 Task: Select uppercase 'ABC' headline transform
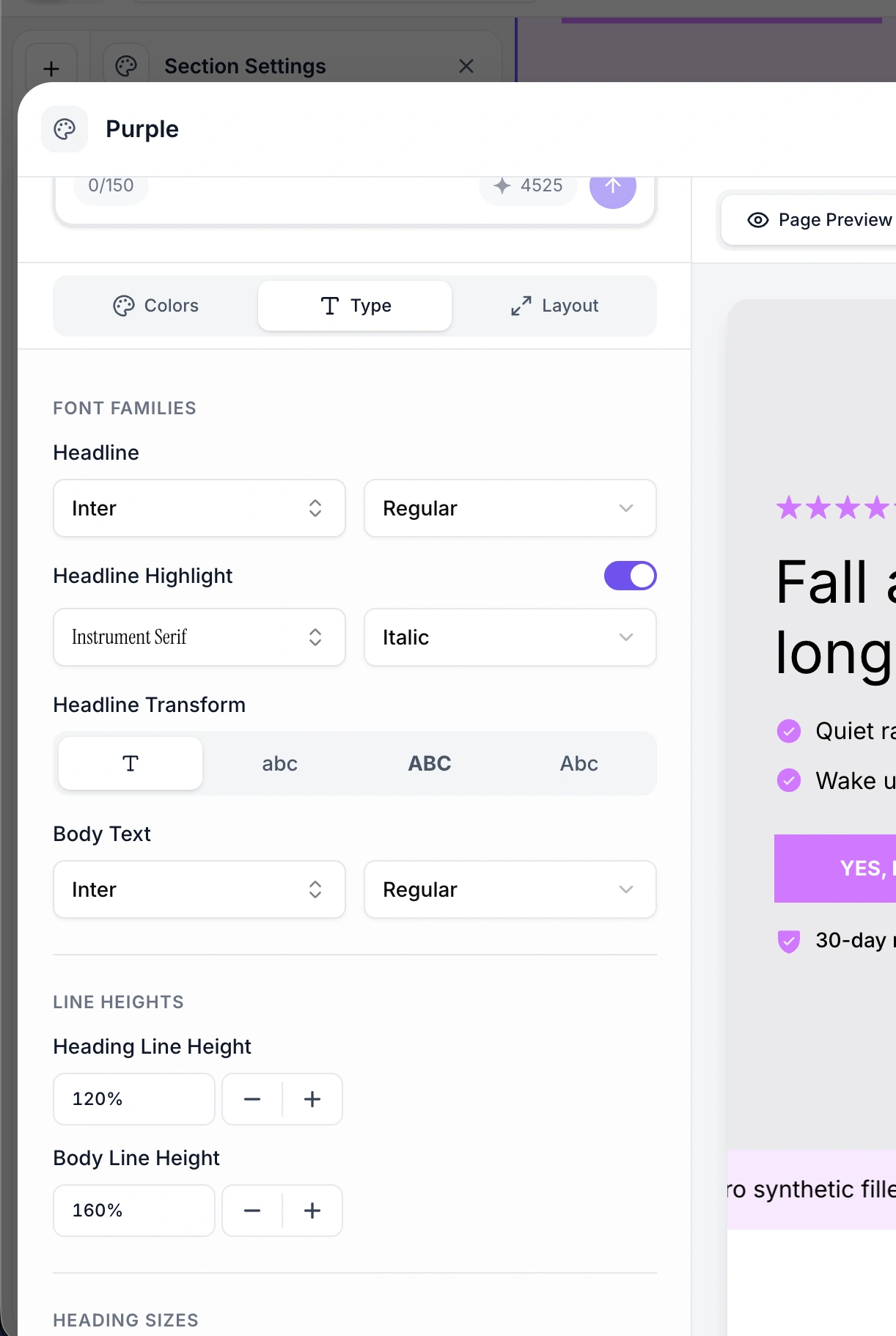429,763
